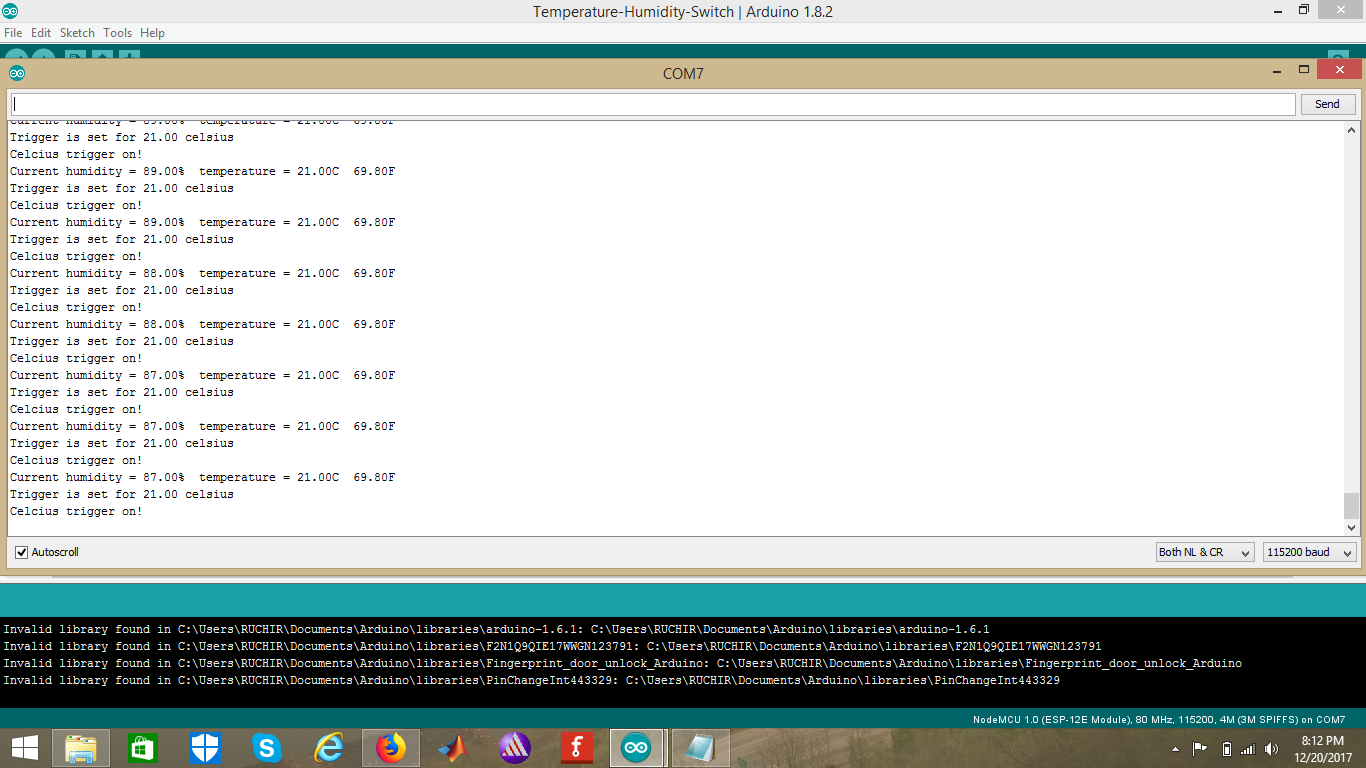The height and width of the screenshot is (768, 1366).
Task: Switch to Firefox in the taskbar
Action: 391,747
